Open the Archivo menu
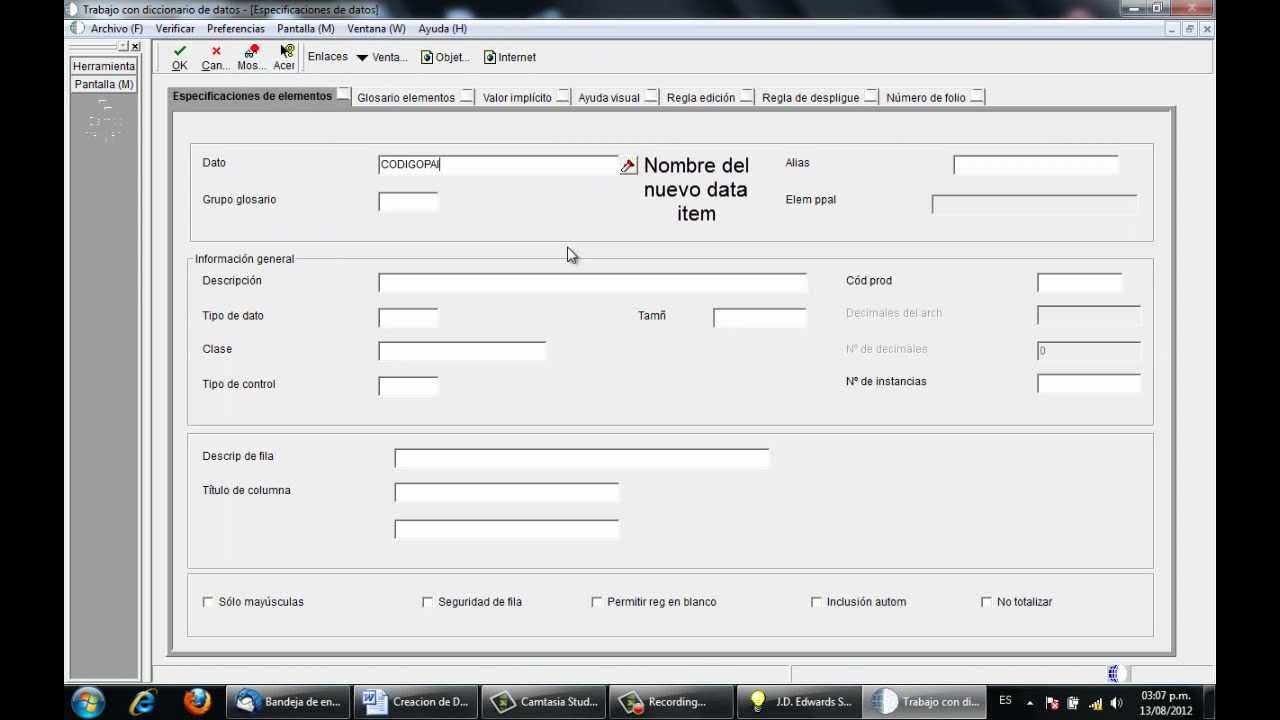This screenshot has width=1280, height=720. tap(116, 29)
